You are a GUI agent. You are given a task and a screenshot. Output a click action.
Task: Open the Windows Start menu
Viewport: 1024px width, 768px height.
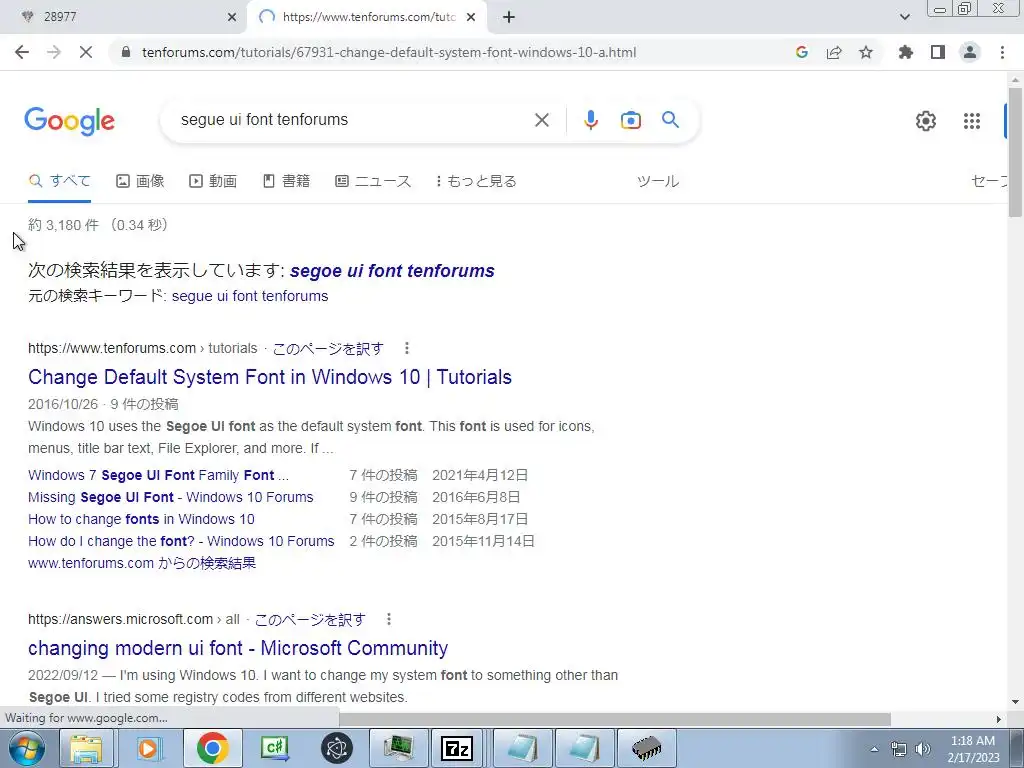point(26,748)
